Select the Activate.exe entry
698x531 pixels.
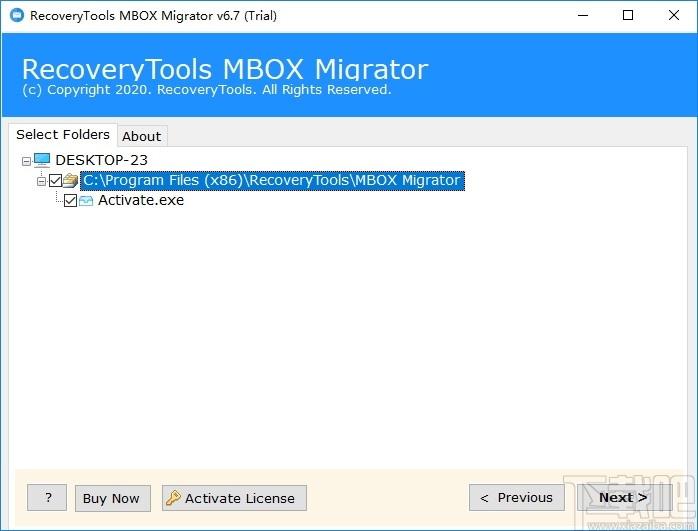click(x=141, y=200)
